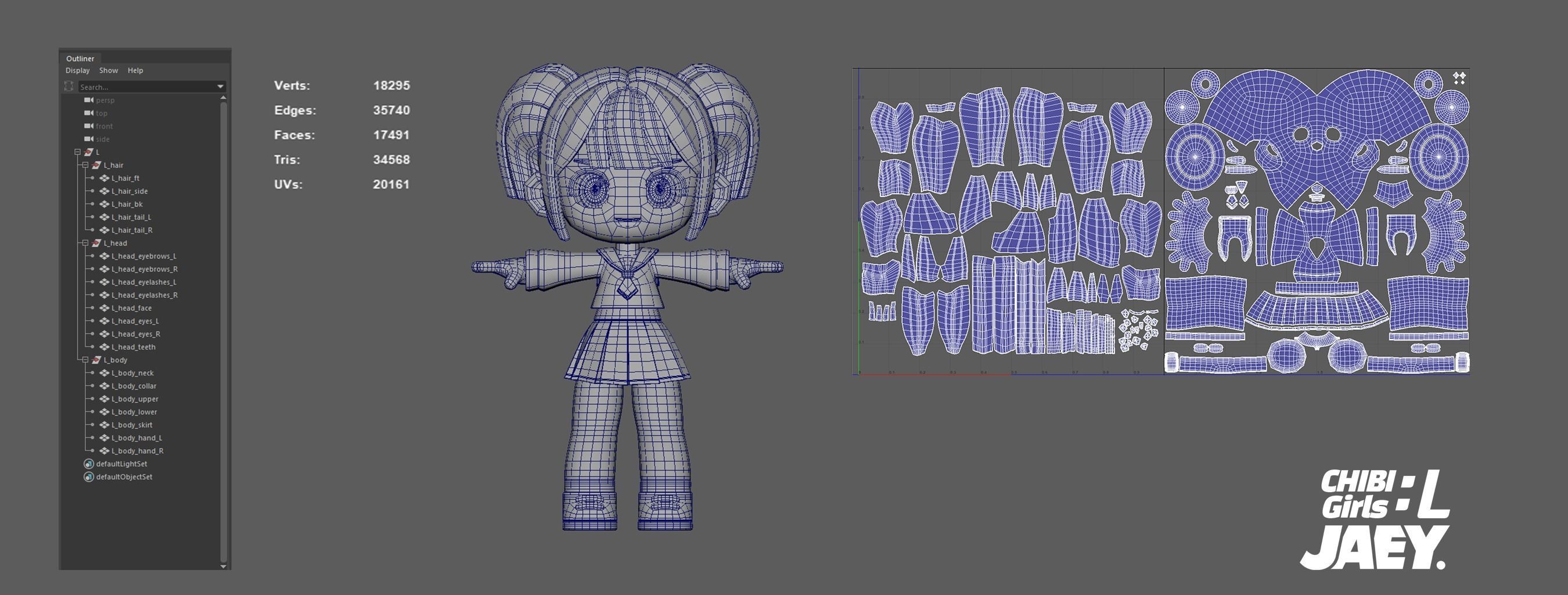Click the L_hair_side mesh icon

pos(104,191)
